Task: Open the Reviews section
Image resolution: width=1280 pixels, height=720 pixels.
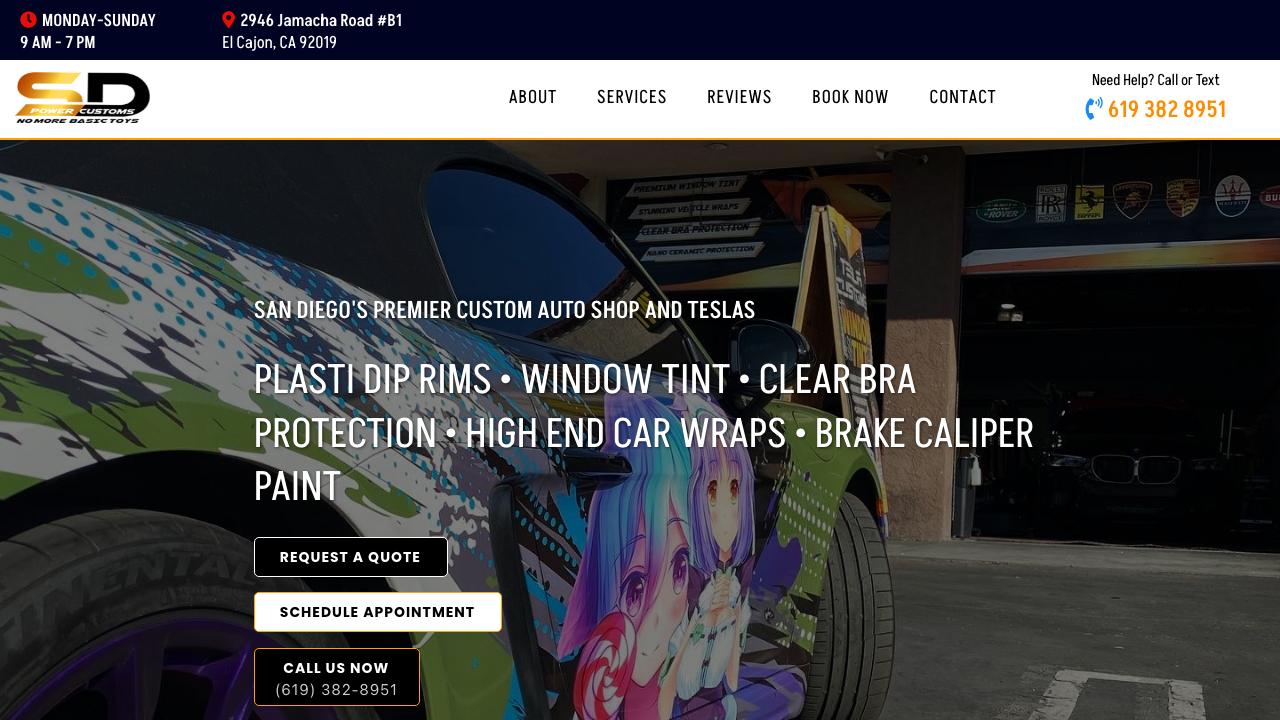Action: pos(739,97)
